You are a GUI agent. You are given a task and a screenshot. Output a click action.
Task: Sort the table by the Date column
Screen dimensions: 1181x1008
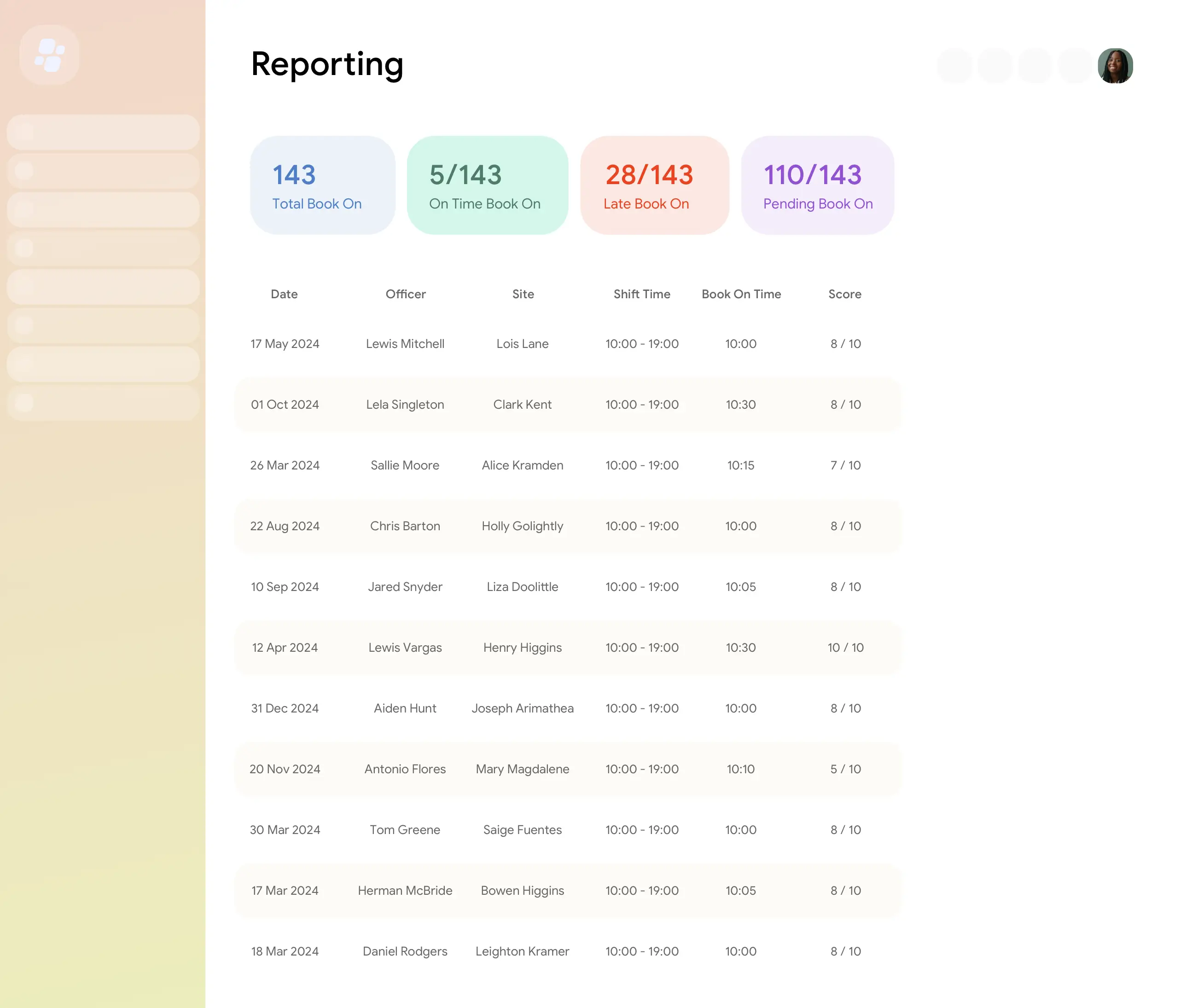click(284, 294)
